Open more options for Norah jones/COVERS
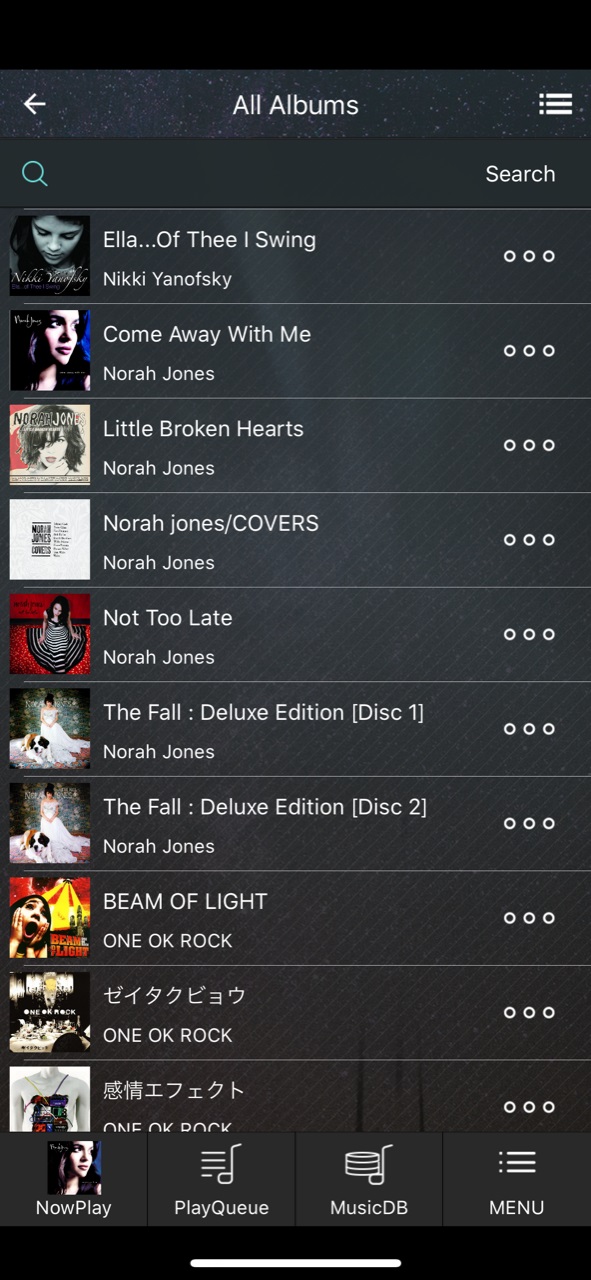This screenshot has height=1280, width=591. [x=529, y=540]
